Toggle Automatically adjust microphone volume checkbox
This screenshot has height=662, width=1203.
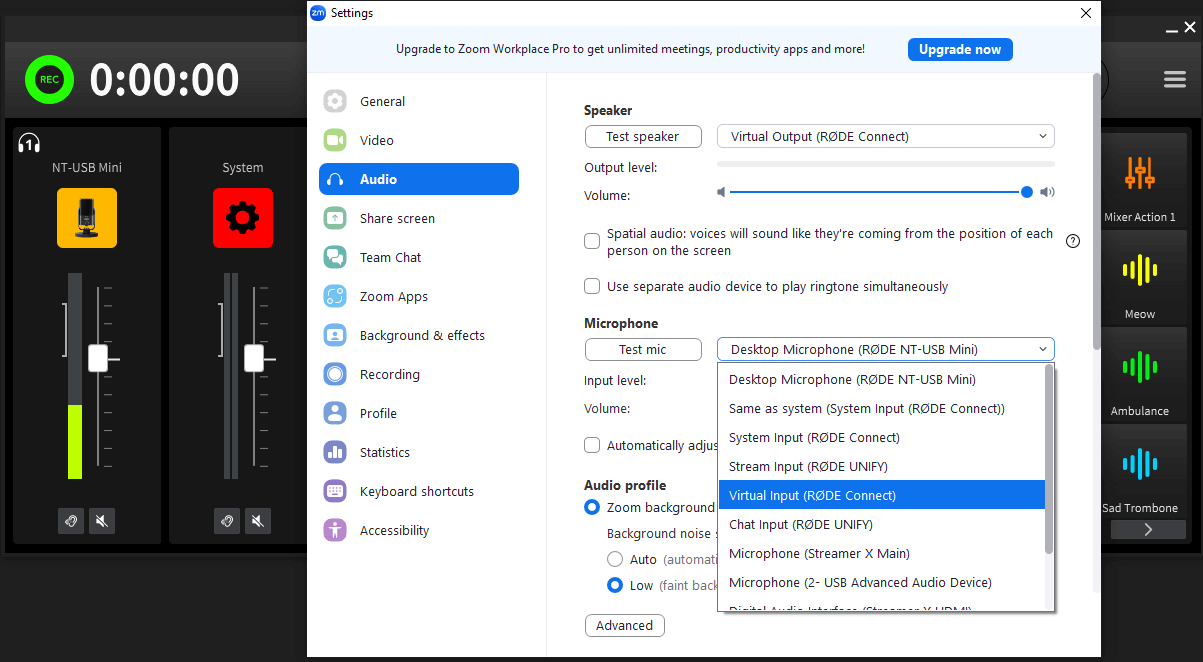click(x=592, y=445)
